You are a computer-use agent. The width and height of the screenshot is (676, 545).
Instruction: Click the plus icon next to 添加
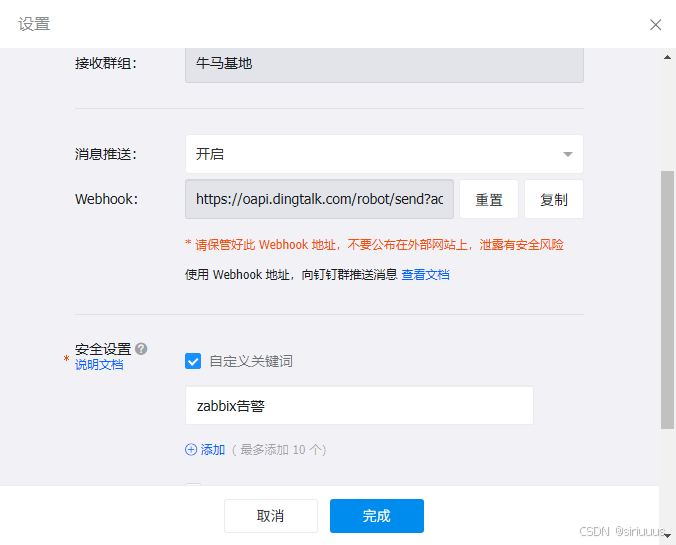tap(191, 450)
